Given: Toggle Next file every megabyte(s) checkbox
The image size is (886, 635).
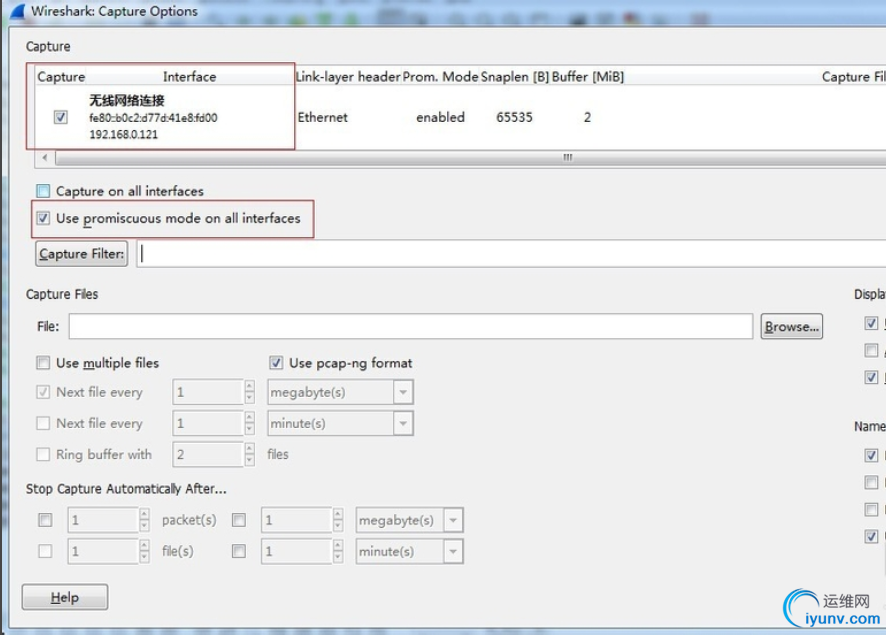Looking at the screenshot, I should pos(43,392).
